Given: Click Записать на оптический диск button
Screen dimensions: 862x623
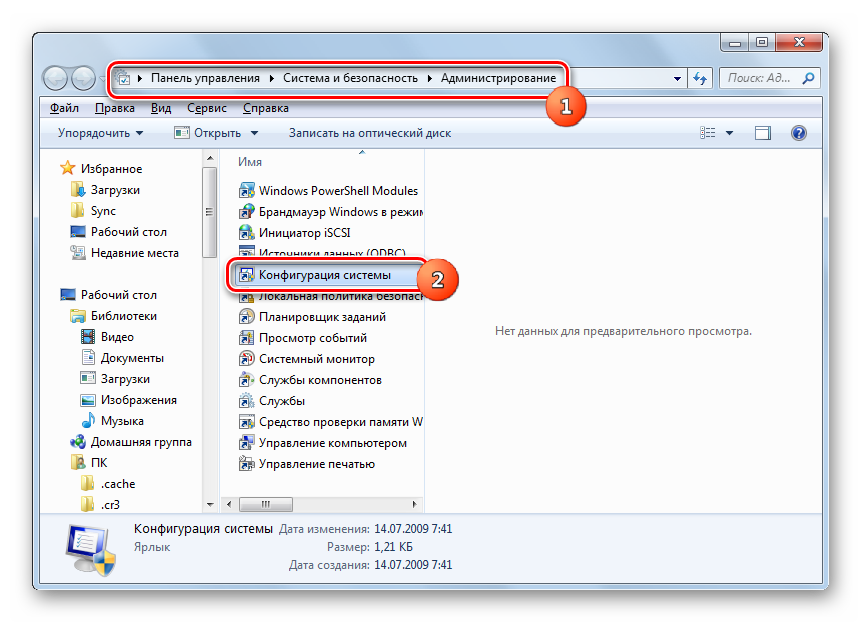Looking at the screenshot, I should click(x=370, y=133).
